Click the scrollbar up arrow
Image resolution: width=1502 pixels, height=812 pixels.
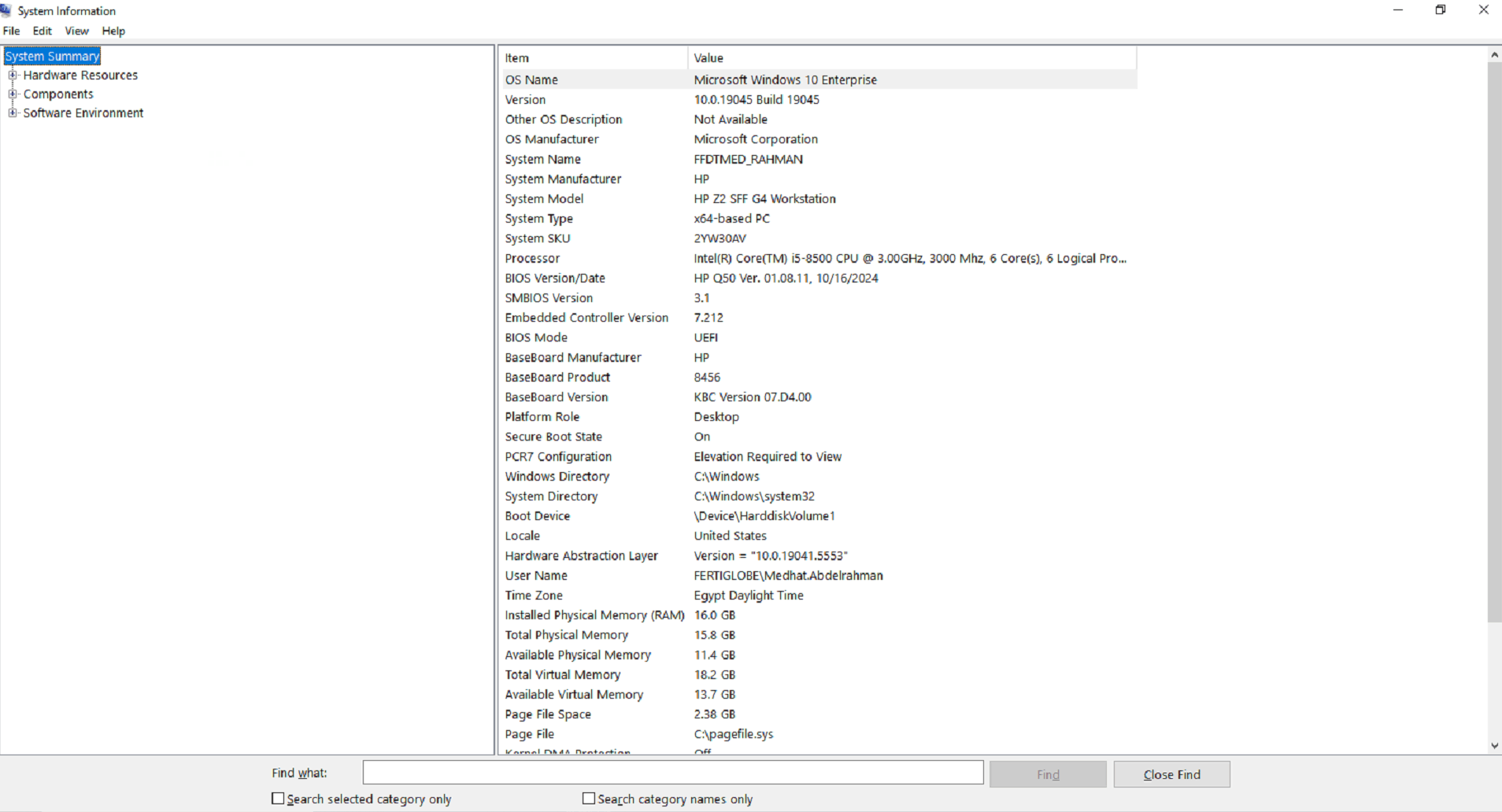tap(1494, 54)
